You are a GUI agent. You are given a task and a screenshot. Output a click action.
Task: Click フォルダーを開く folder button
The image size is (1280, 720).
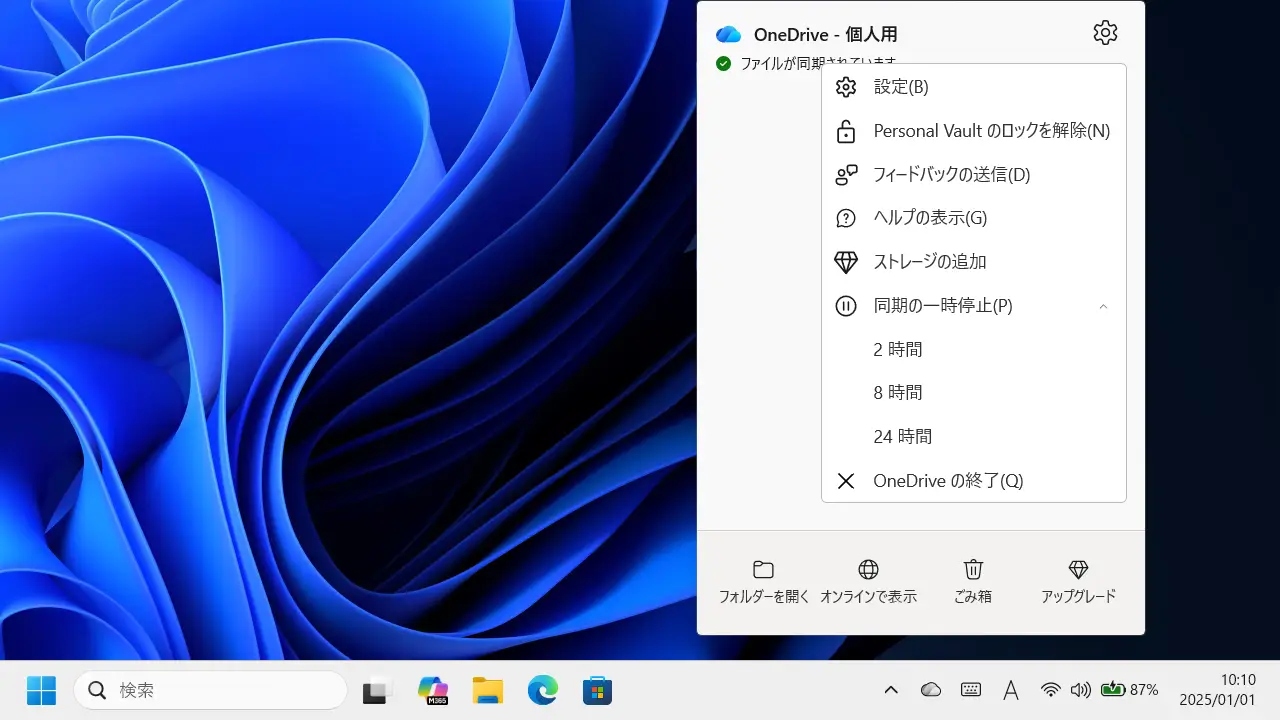pos(764,582)
